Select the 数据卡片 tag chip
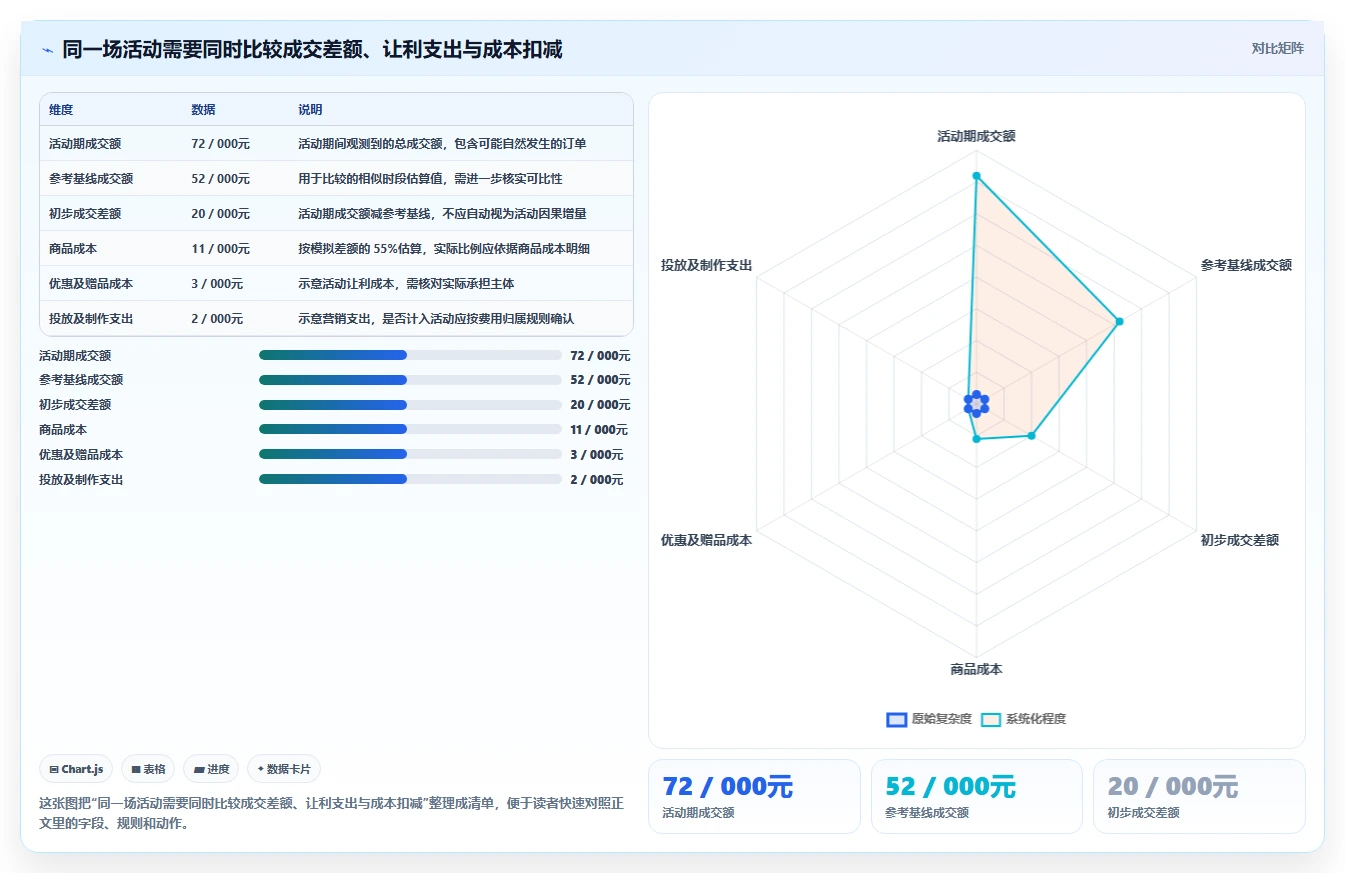The image size is (1345, 873). coord(284,769)
